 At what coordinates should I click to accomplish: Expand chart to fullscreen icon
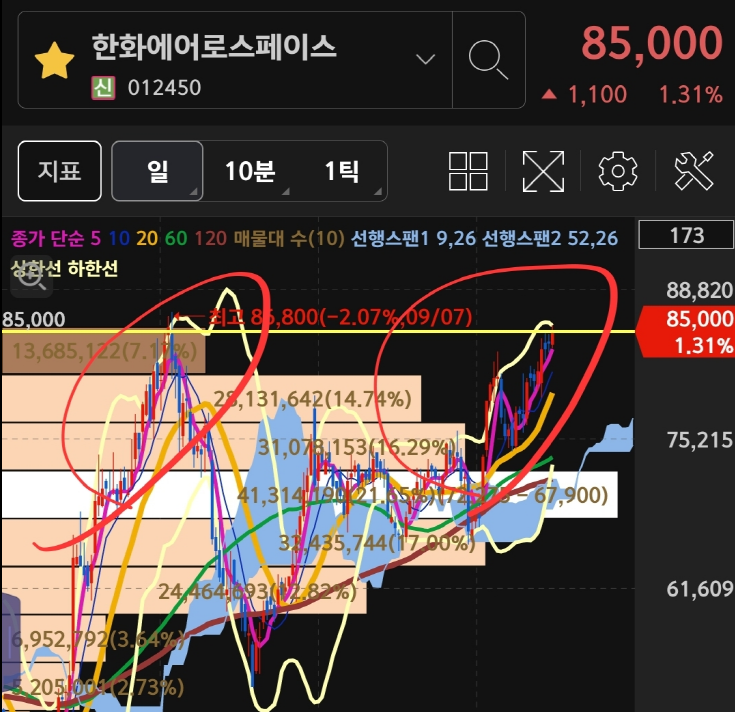pos(543,171)
